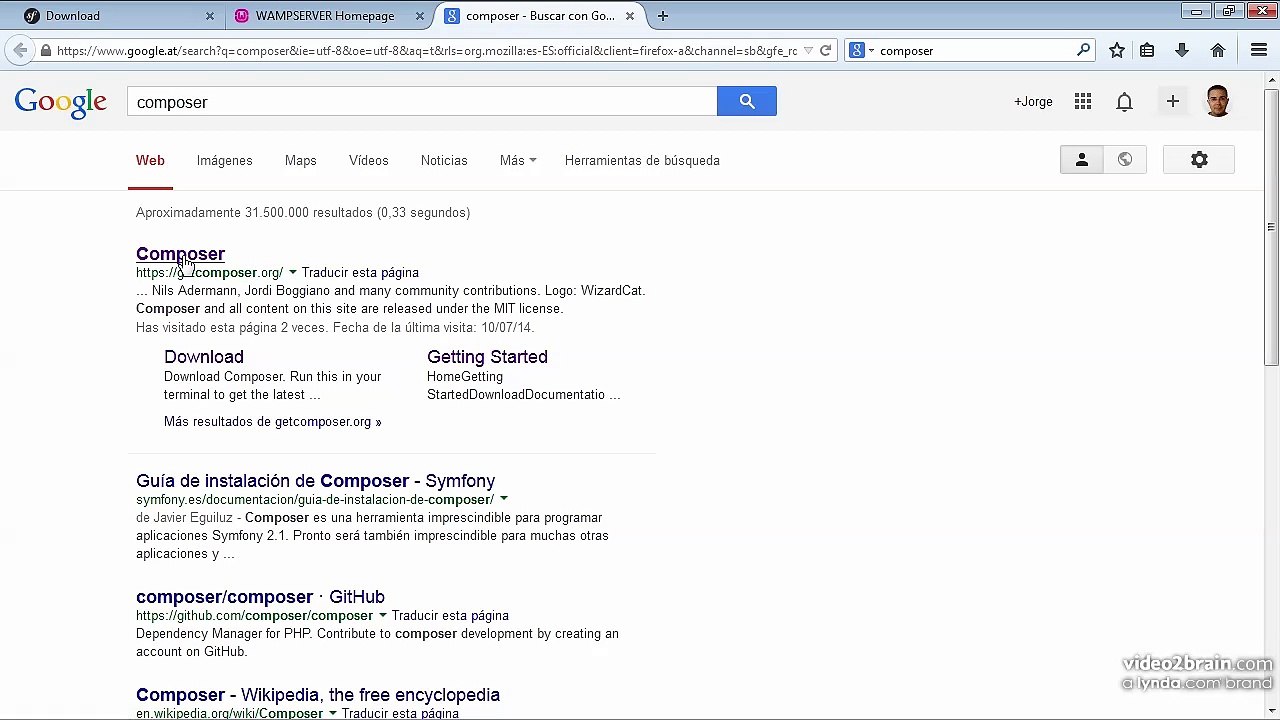The image size is (1280, 720).
Task: Open Herramientas de búsqueda
Action: [x=642, y=160]
